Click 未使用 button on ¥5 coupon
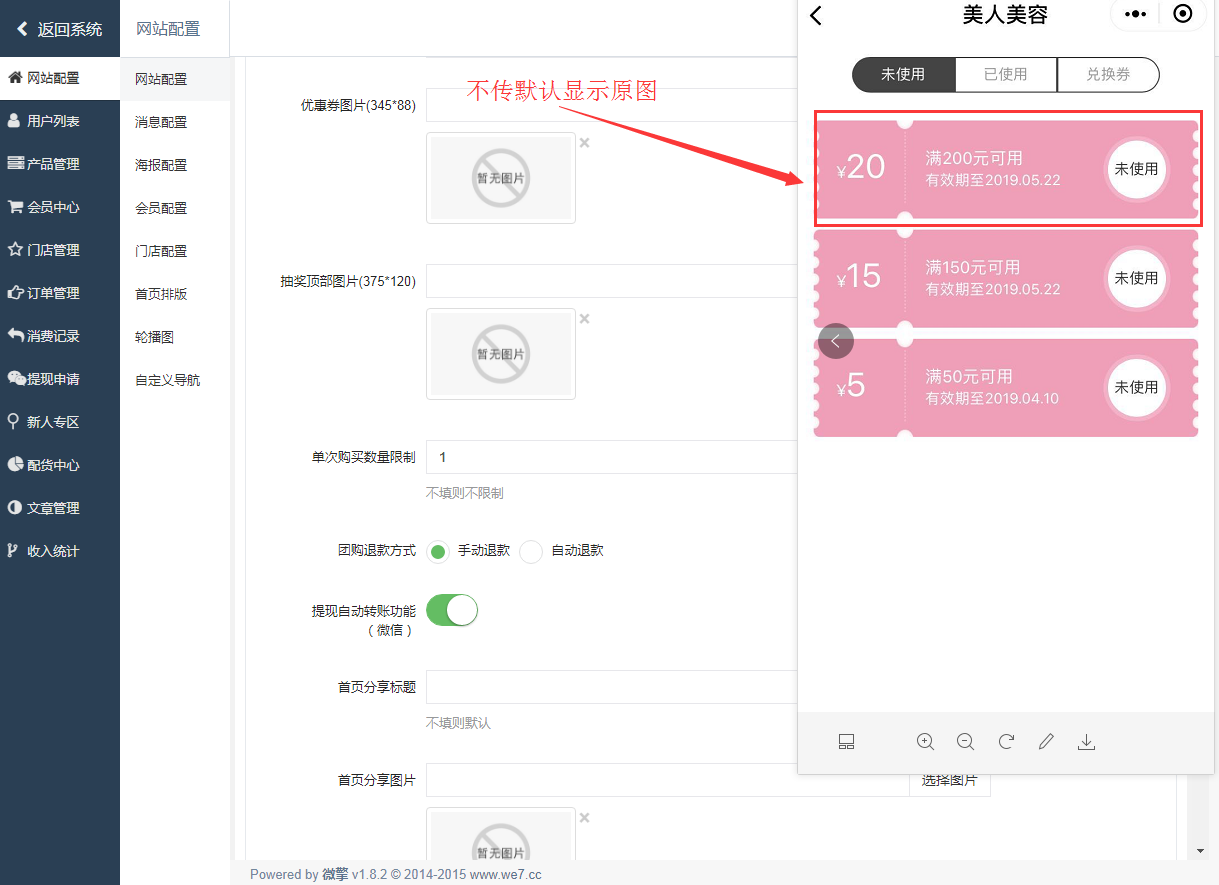Screen dimensions: 1219x885 tap(1136, 387)
